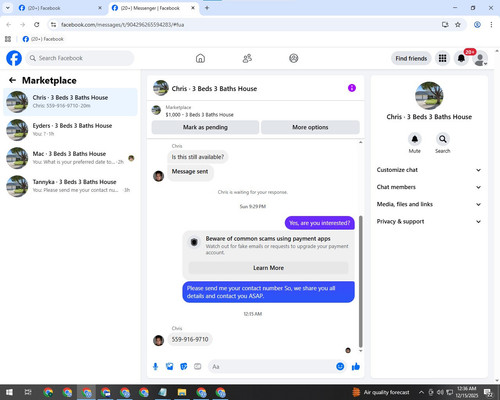The image size is (500, 400).
Task: Open the Friends icon in top navigation
Action: [247, 58]
